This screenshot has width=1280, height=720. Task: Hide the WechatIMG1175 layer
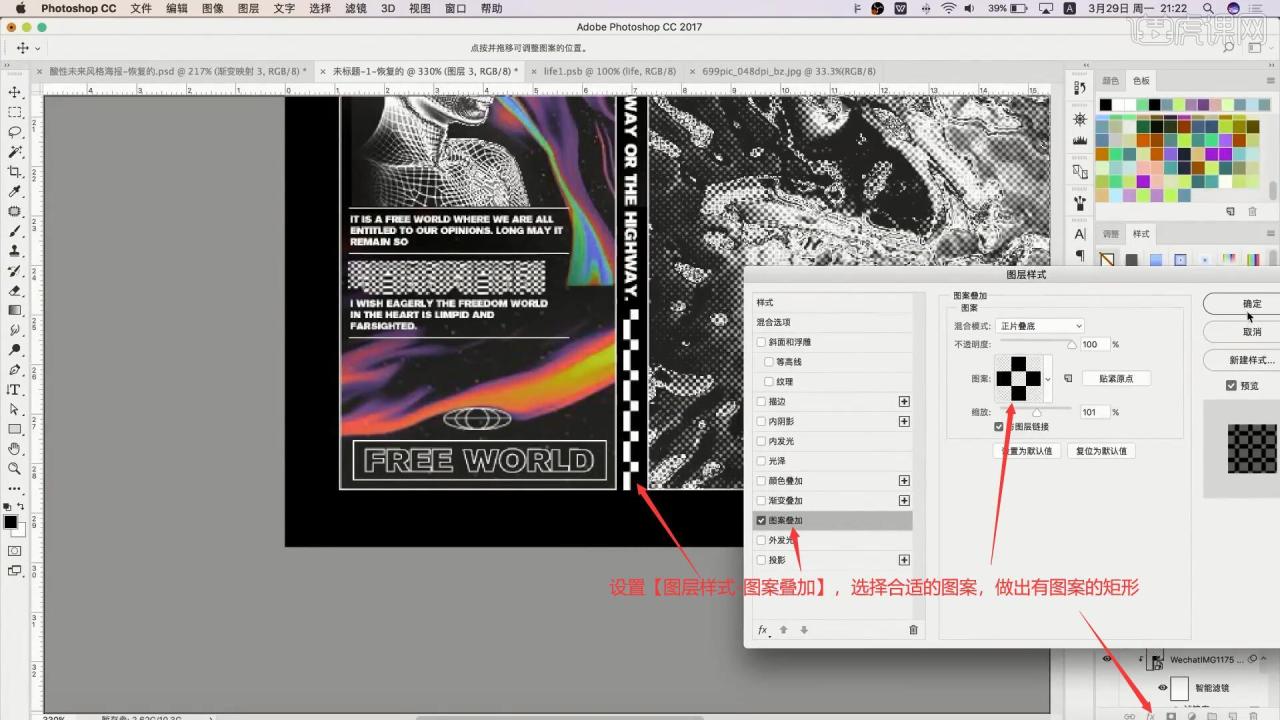pyautogui.click(x=1107, y=660)
